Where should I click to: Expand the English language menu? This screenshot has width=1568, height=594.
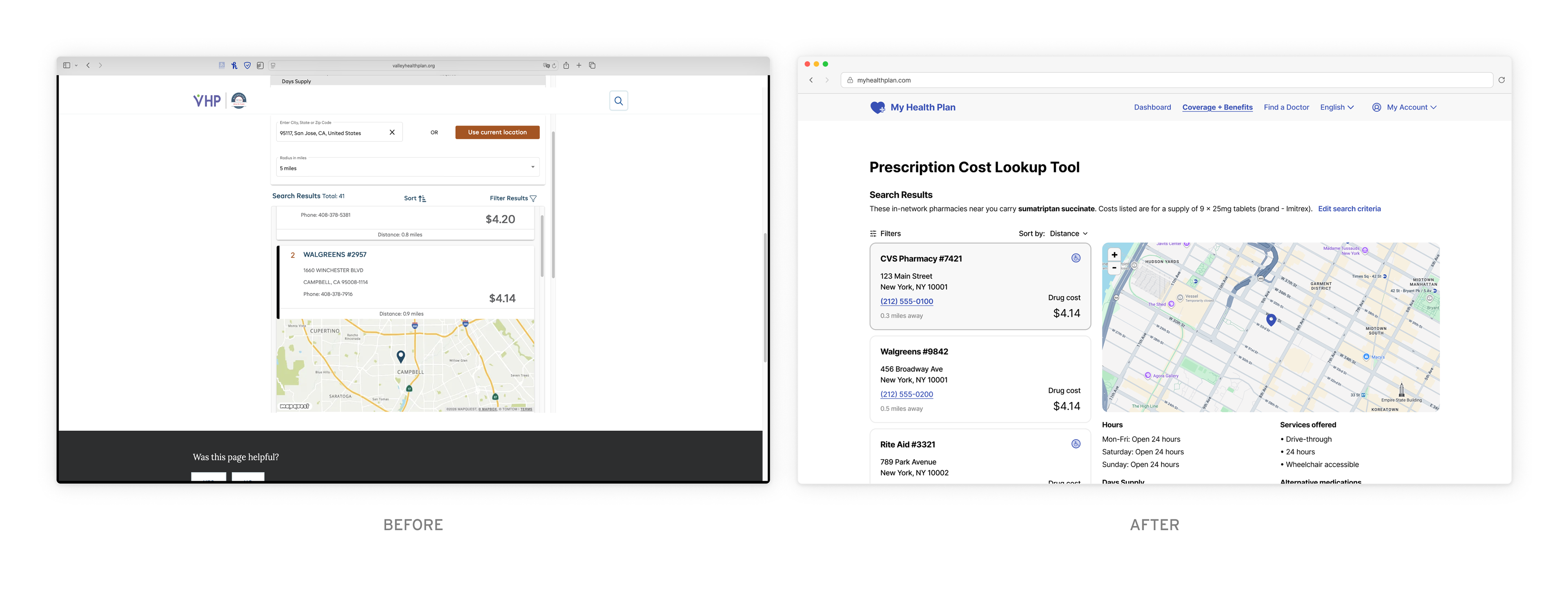coord(1336,107)
